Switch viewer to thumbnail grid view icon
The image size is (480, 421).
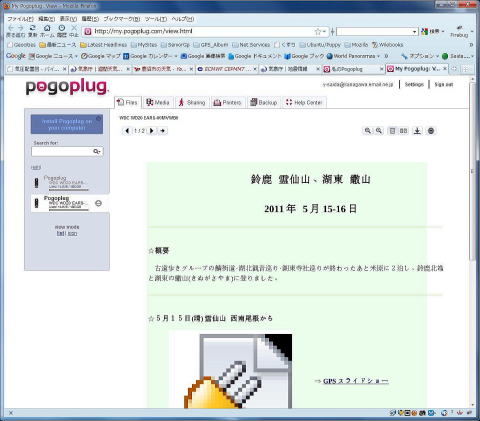click(x=403, y=131)
